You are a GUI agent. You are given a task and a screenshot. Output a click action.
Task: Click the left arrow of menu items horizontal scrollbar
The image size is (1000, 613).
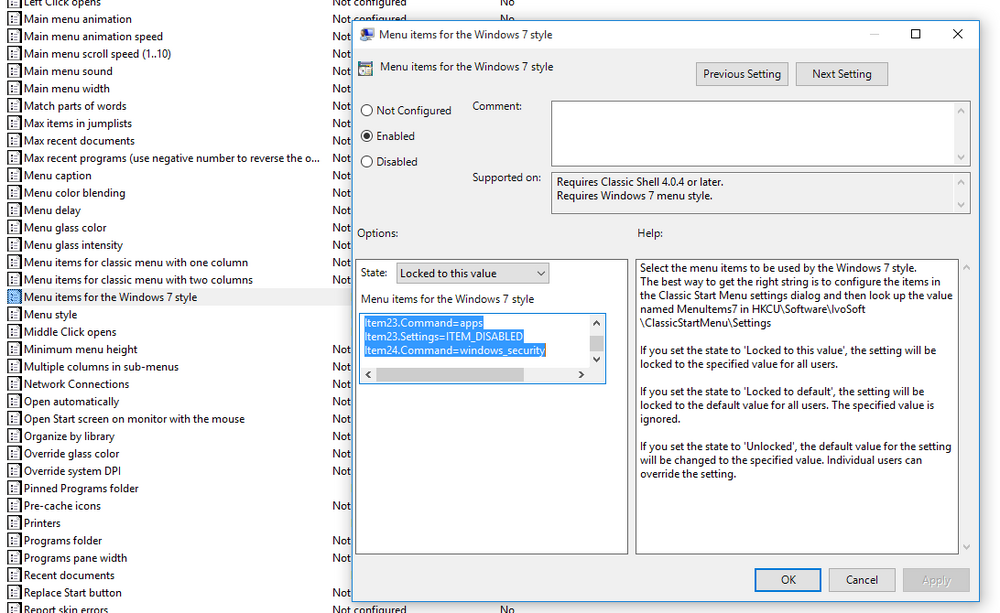[x=368, y=375]
